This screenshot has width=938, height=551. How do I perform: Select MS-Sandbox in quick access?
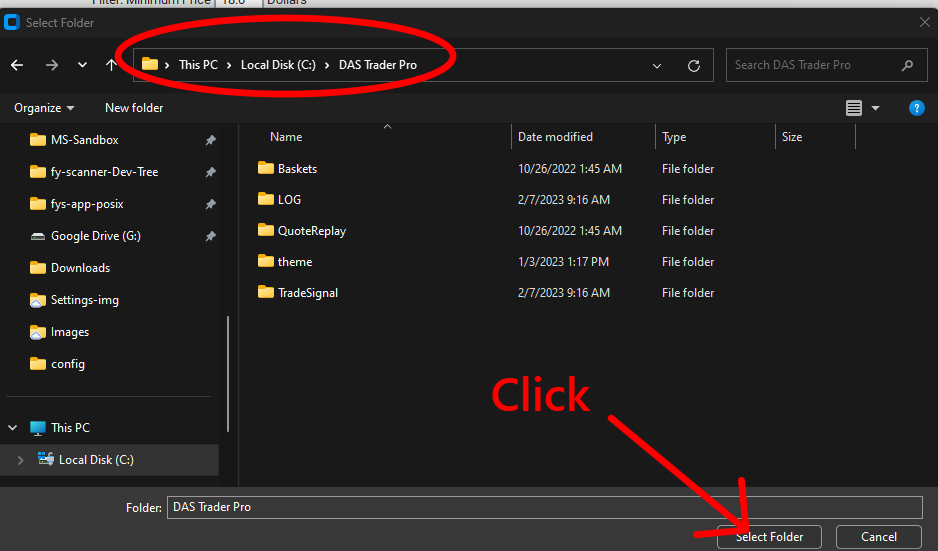click(84, 140)
